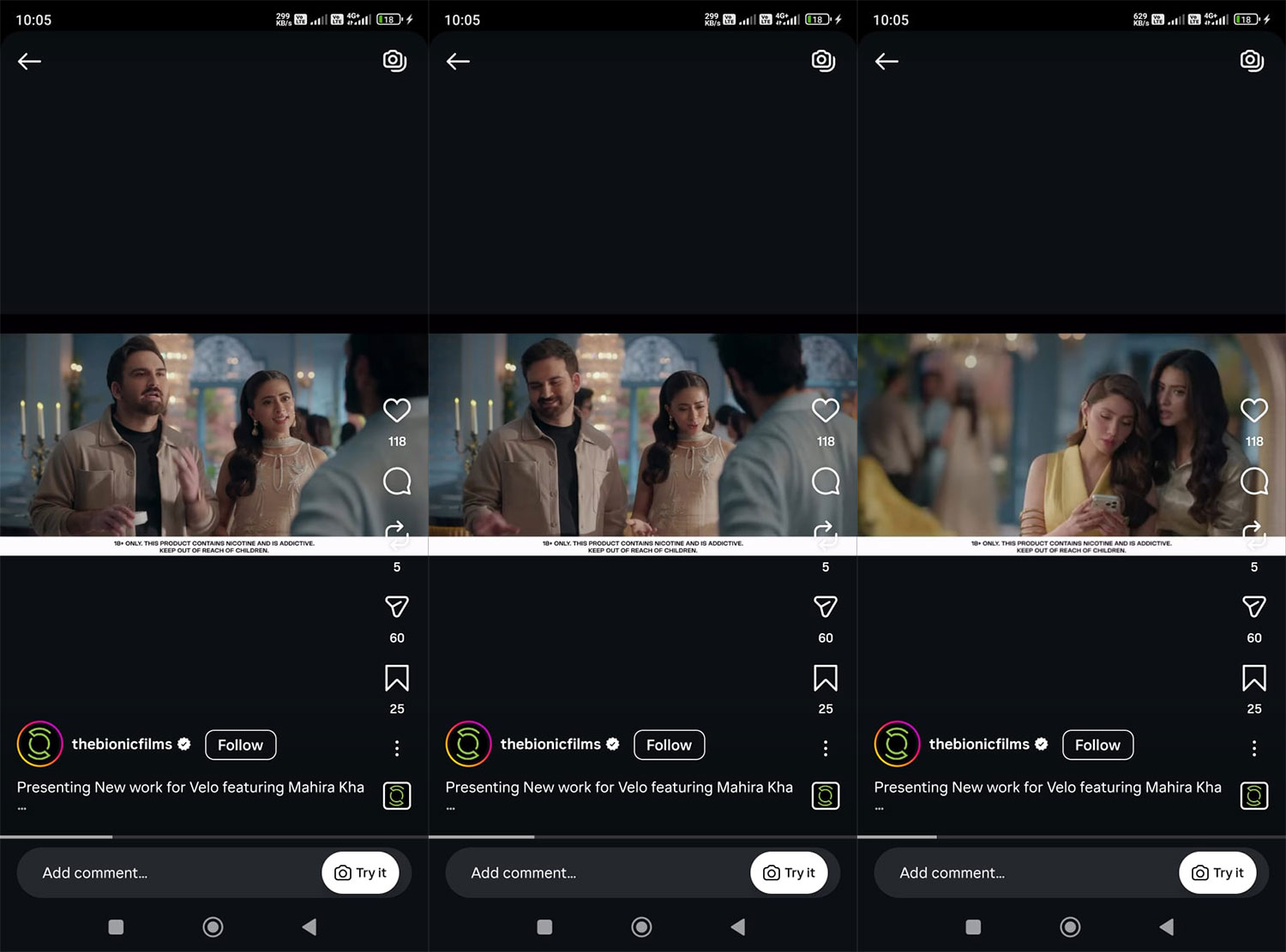The width and height of the screenshot is (1286, 952).
Task: Save the reel with bookmark in middle screenshot
Action: pos(825,678)
